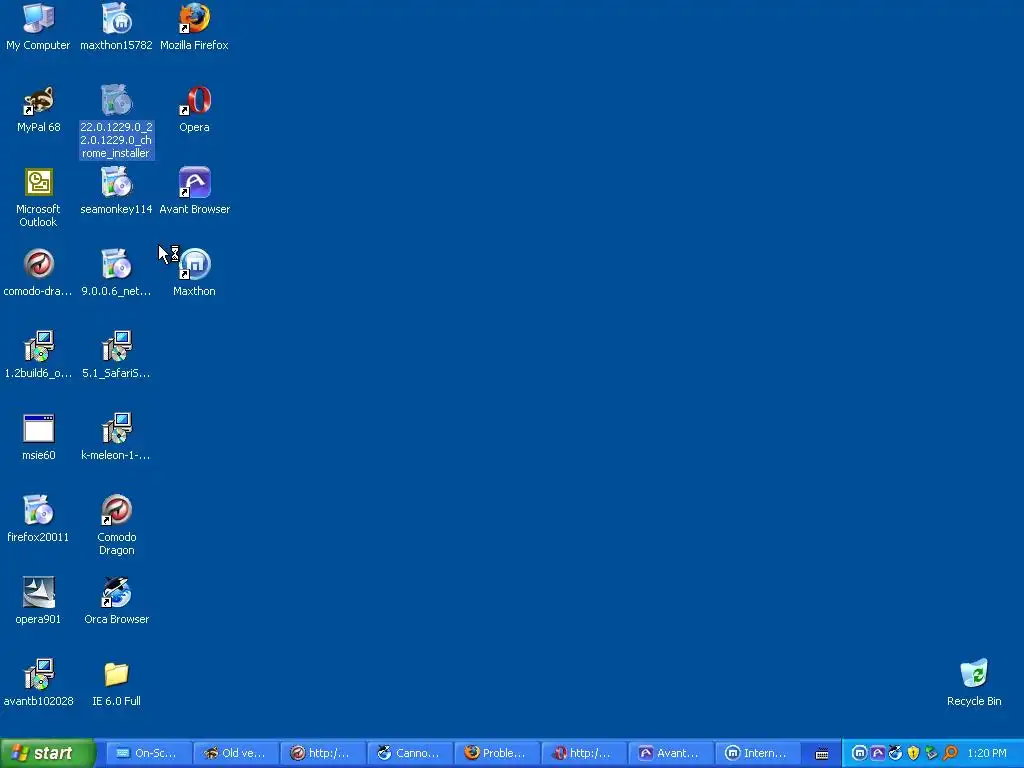Select the Opera desktop shortcut

point(194,108)
